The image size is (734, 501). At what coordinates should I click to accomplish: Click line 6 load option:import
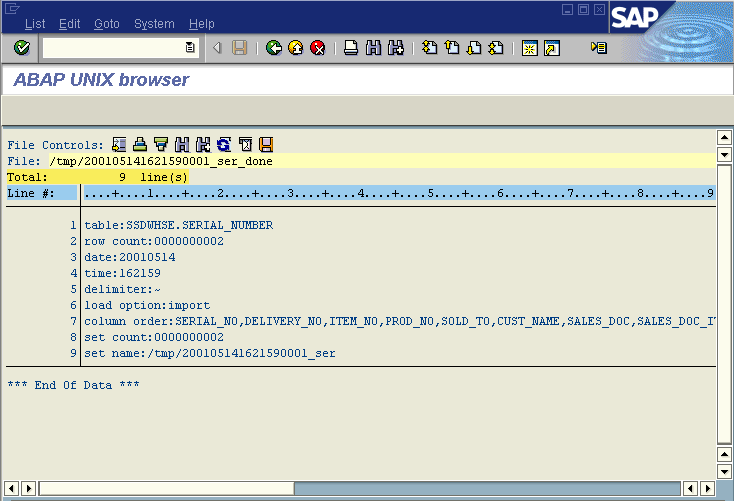click(x=147, y=305)
